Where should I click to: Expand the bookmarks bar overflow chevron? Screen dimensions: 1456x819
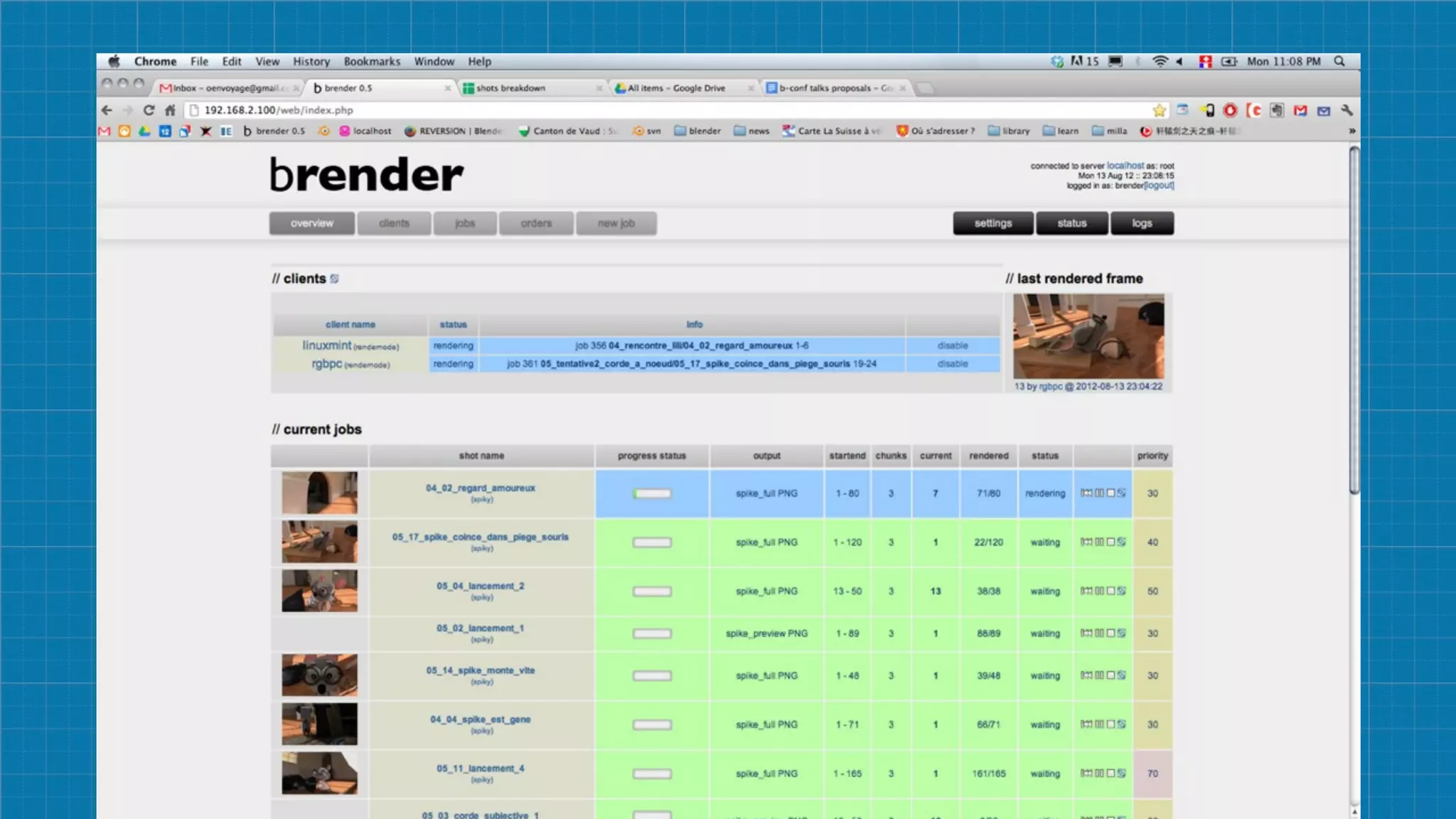[1351, 131]
